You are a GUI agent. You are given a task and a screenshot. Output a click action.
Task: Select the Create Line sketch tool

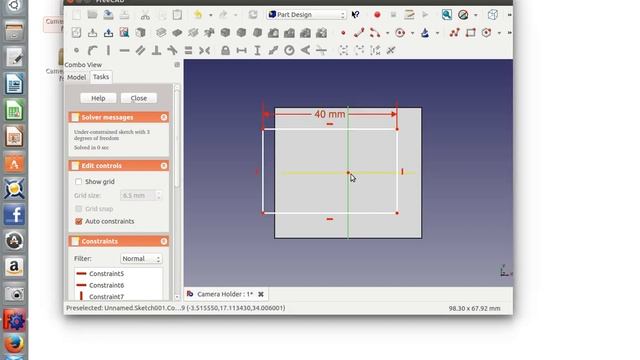[x=359, y=33]
